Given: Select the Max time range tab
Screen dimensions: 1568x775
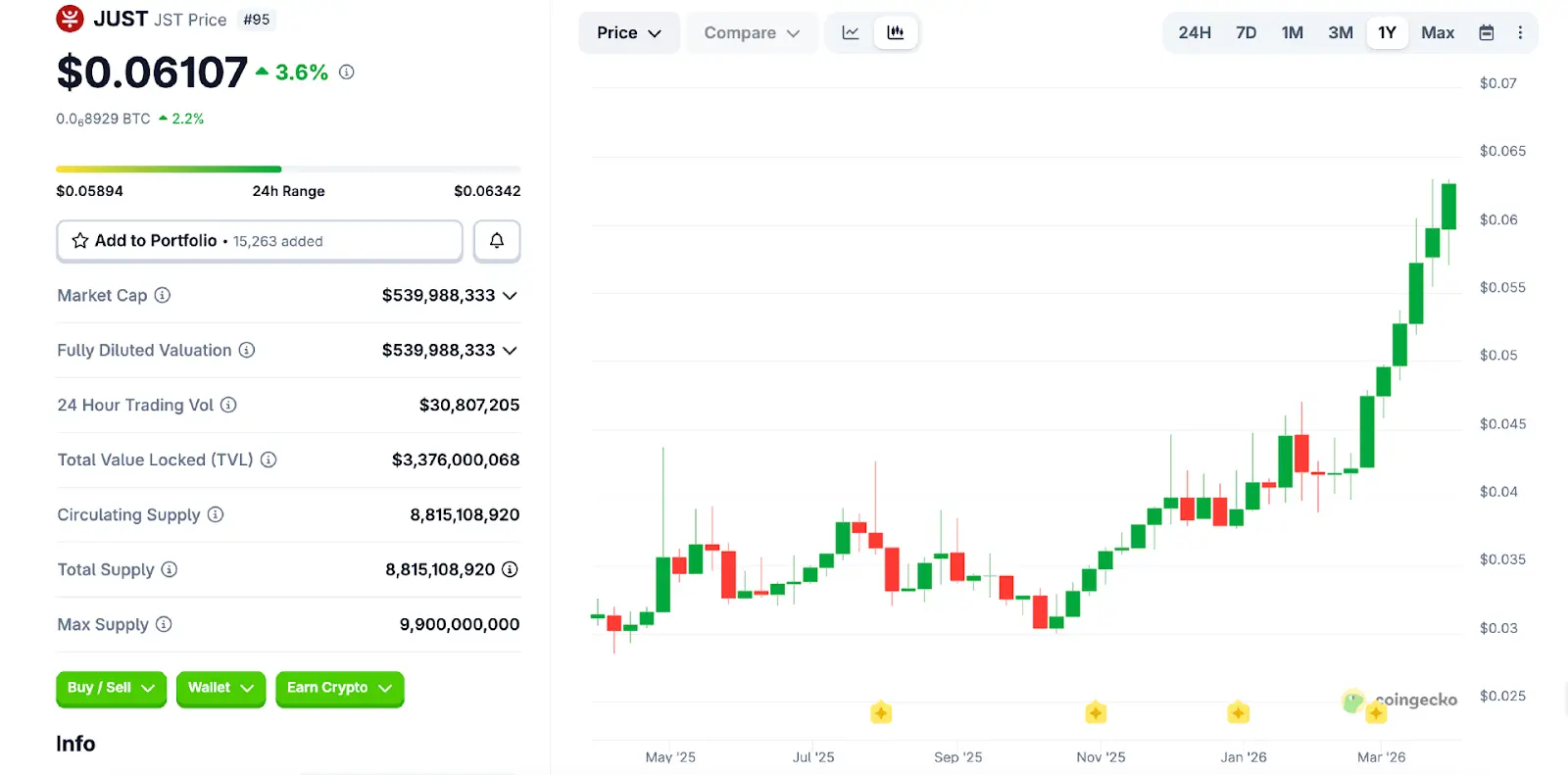Looking at the screenshot, I should point(1438,33).
